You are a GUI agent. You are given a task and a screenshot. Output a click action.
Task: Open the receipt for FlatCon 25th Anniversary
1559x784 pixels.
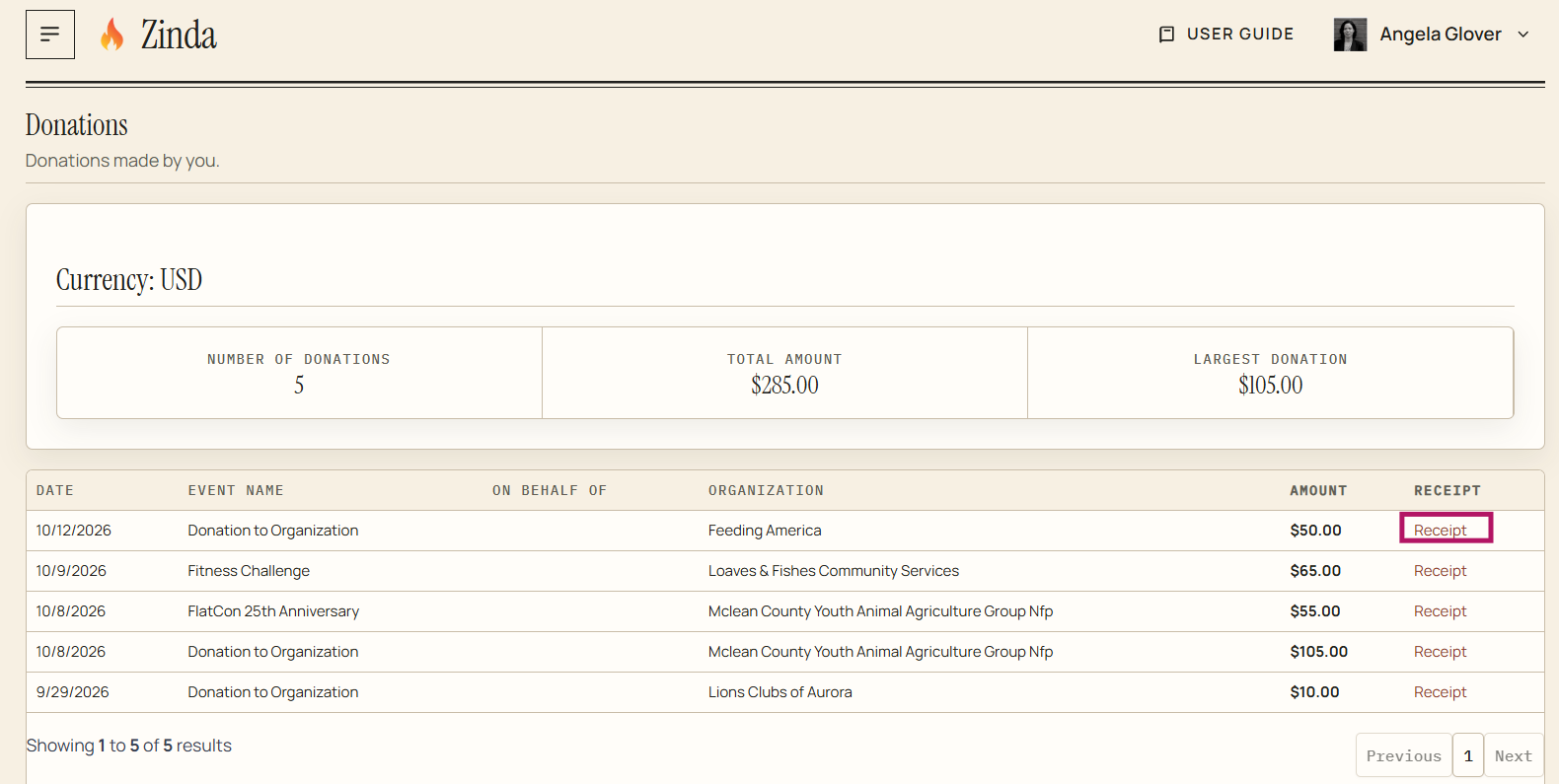(x=1440, y=611)
